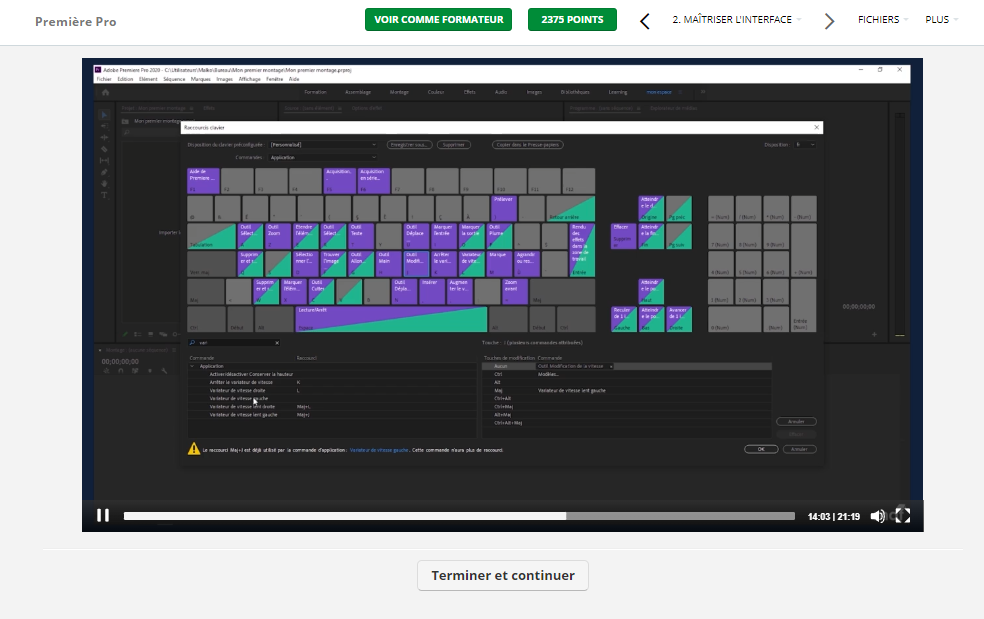The image size is (984, 619).
Task: Click OK in the shortcuts dialog
Action: point(761,449)
